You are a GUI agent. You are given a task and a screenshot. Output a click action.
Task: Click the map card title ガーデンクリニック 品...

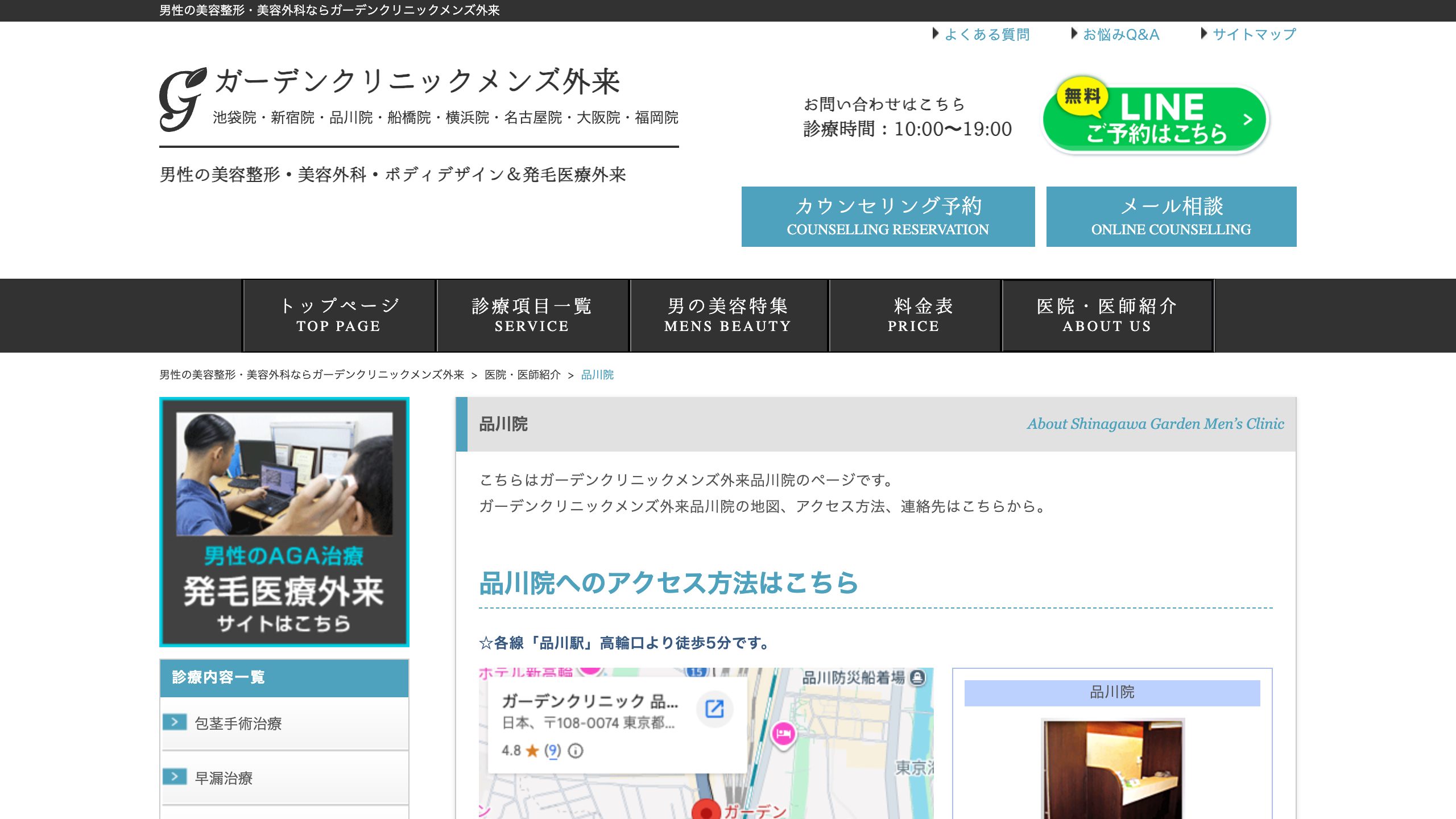click(590, 701)
